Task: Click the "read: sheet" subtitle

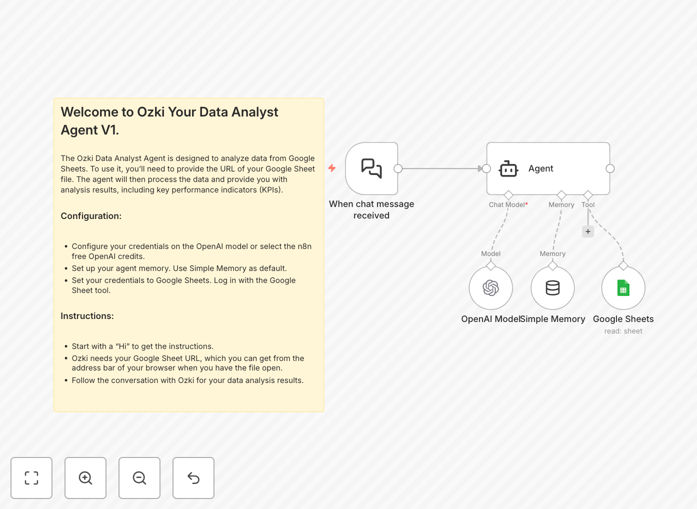Action: [623, 331]
